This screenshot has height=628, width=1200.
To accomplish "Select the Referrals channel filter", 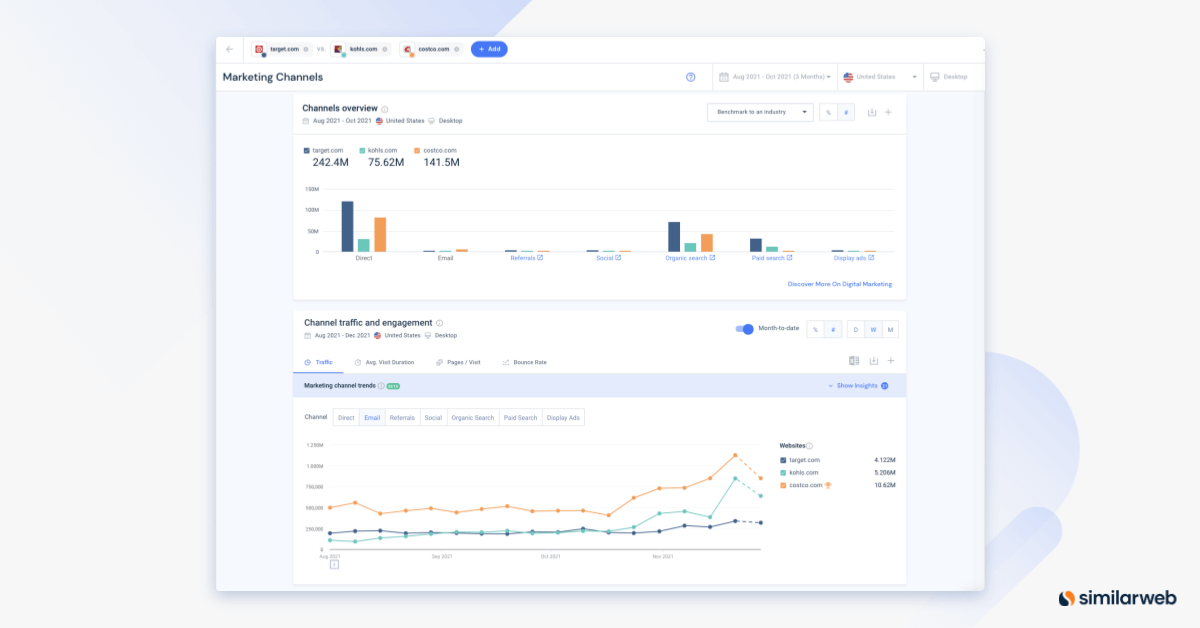I will point(402,417).
